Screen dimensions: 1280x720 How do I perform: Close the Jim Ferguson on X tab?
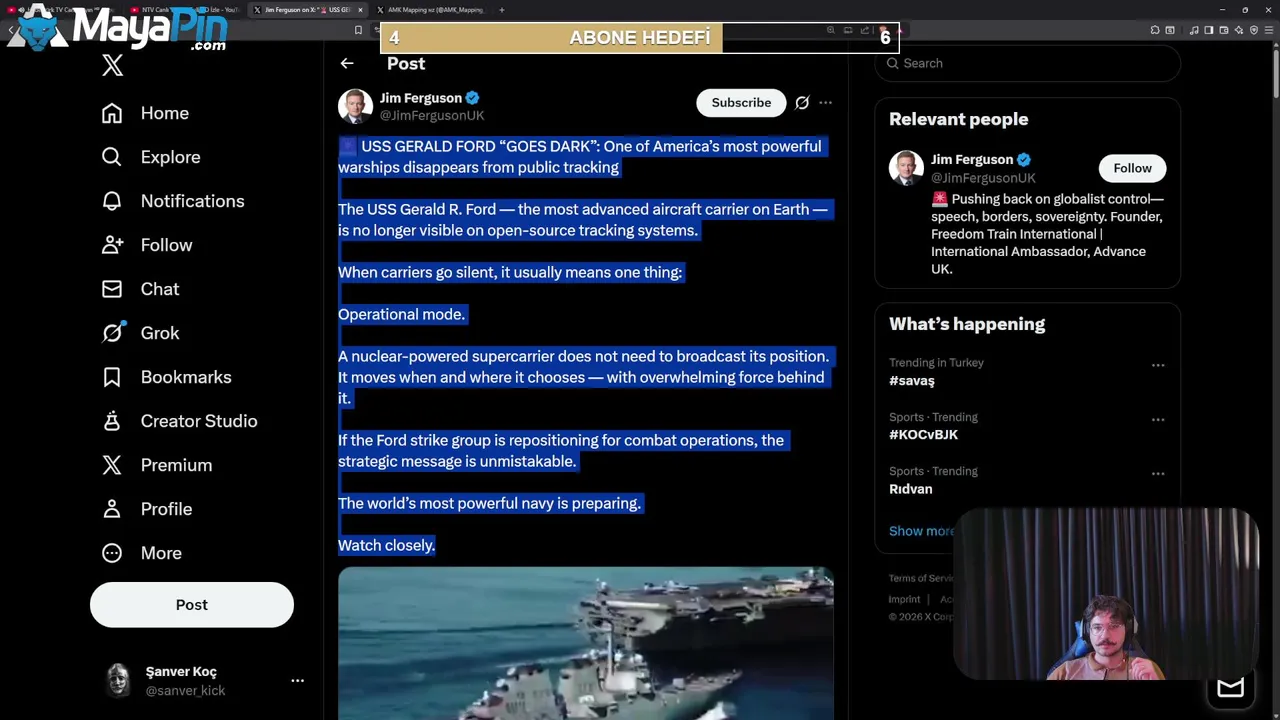(x=360, y=10)
